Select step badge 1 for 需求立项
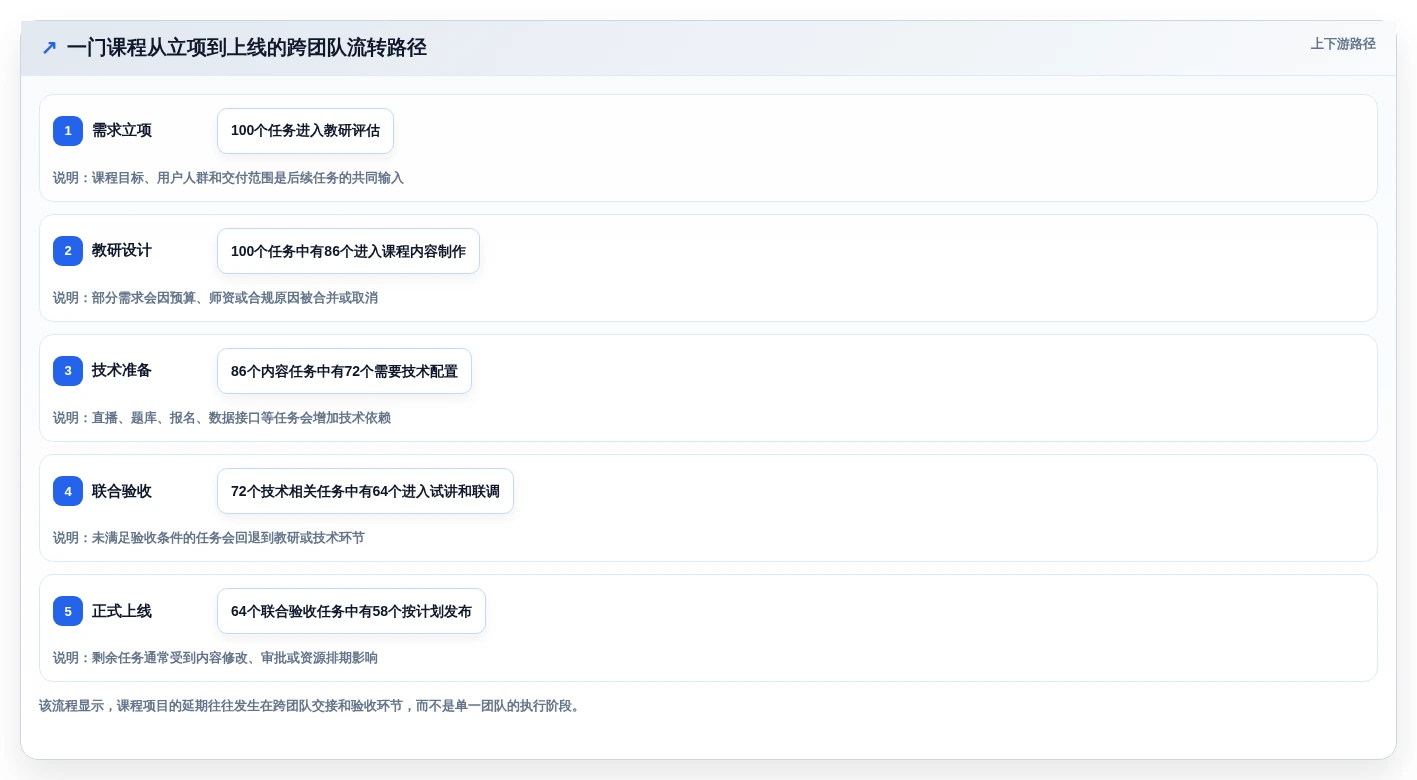1417x780 pixels. 68,131
